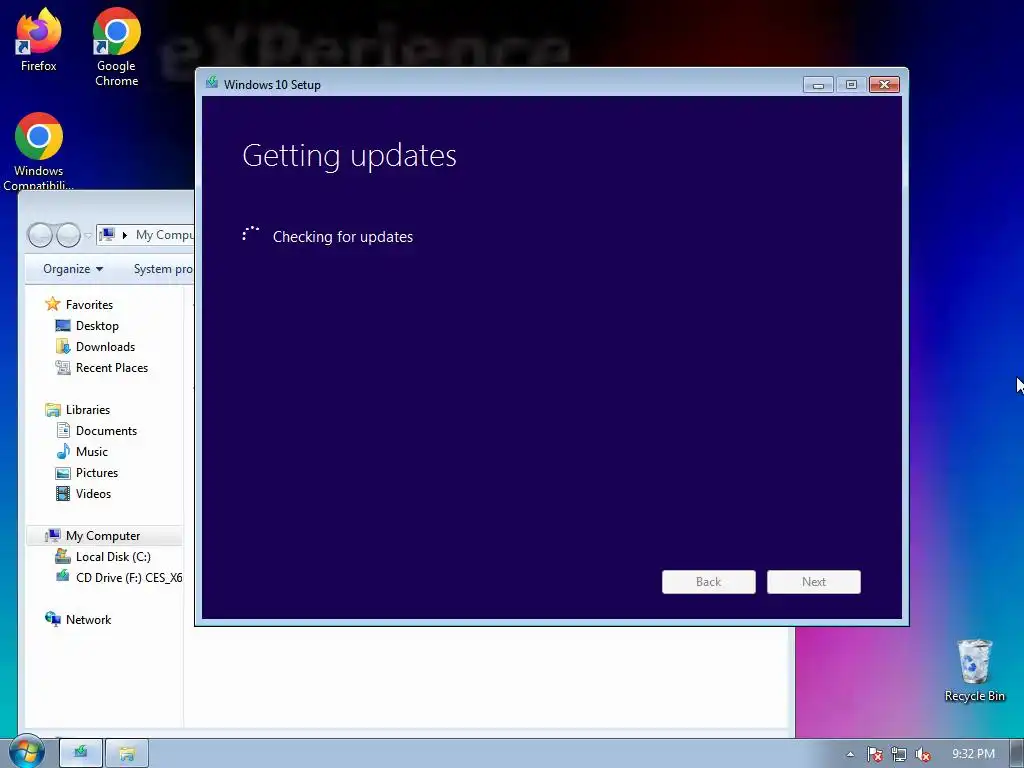The image size is (1024, 768).
Task: Select My Computer in navigation pane
Action: tap(104, 536)
